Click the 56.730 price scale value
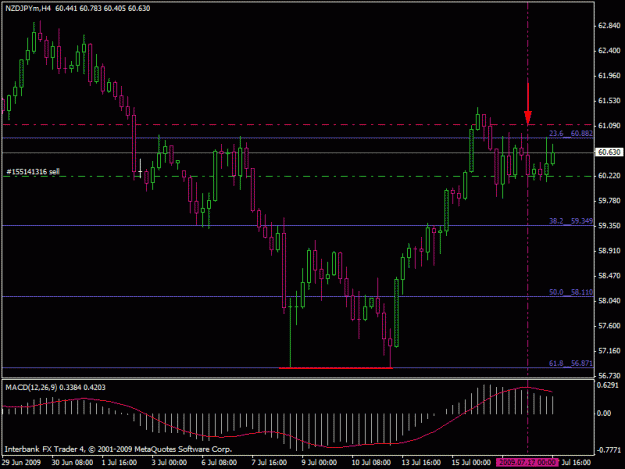This screenshot has width=625, height=469. click(x=609, y=376)
